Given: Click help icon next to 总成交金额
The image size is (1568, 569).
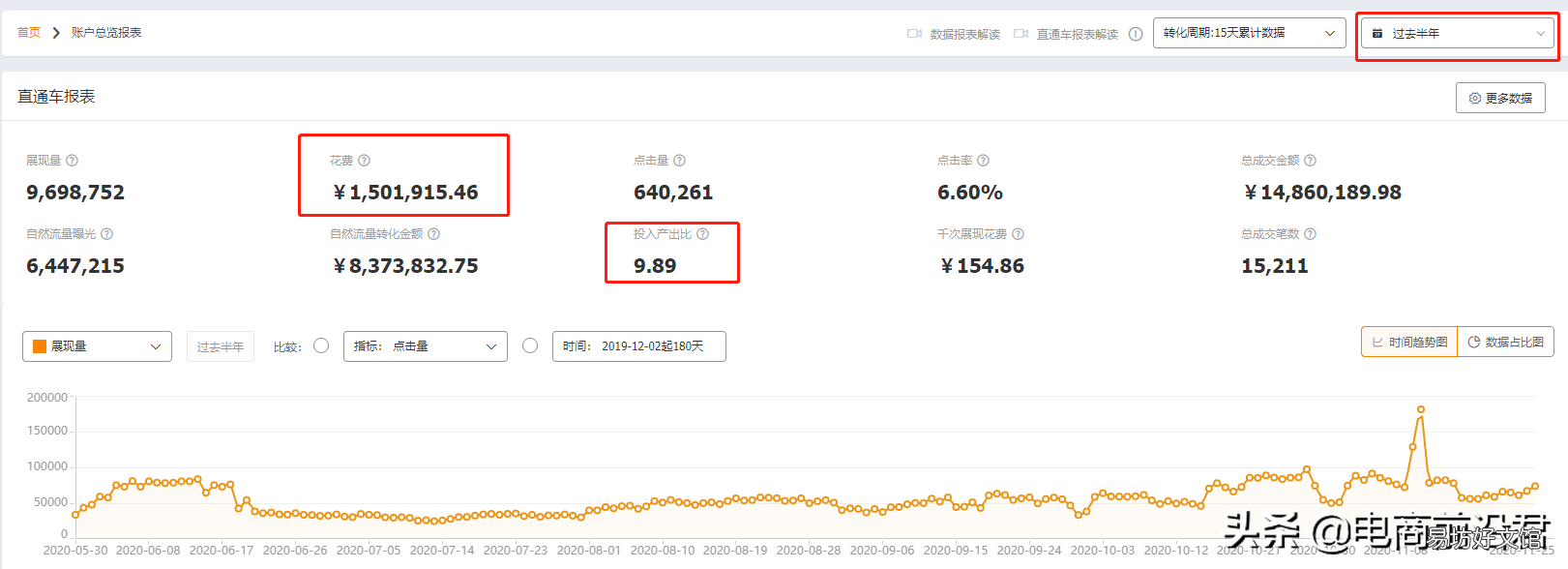Looking at the screenshot, I should coord(1310,161).
